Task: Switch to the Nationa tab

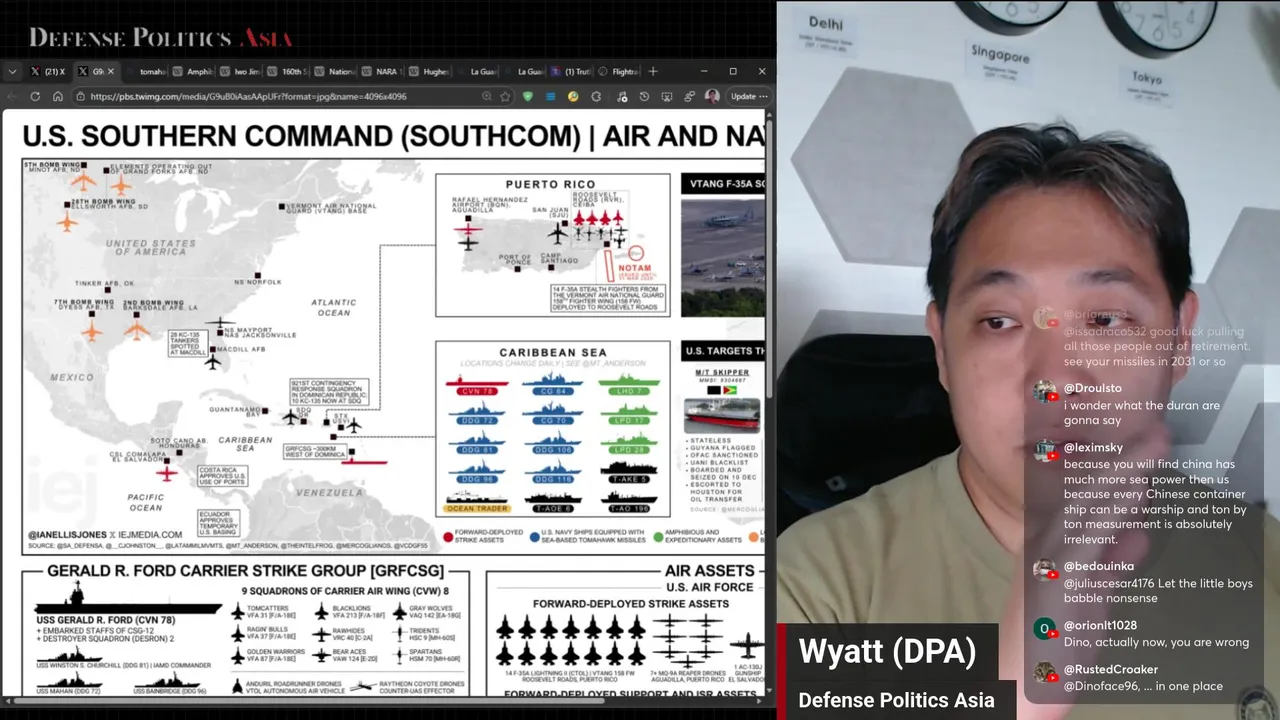Action: pyautogui.click(x=334, y=72)
